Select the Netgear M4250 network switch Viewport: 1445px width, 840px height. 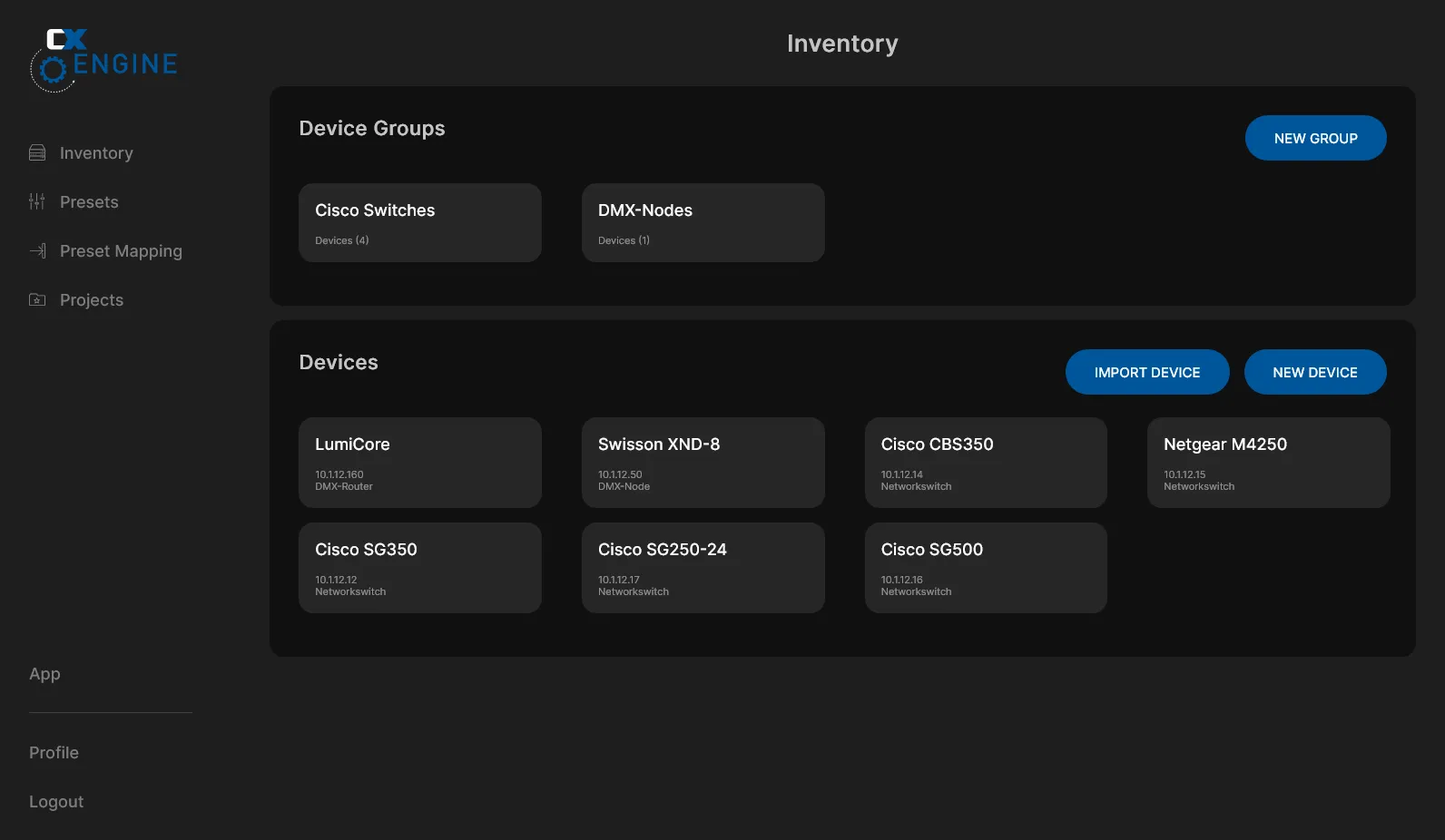[x=1268, y=463]
